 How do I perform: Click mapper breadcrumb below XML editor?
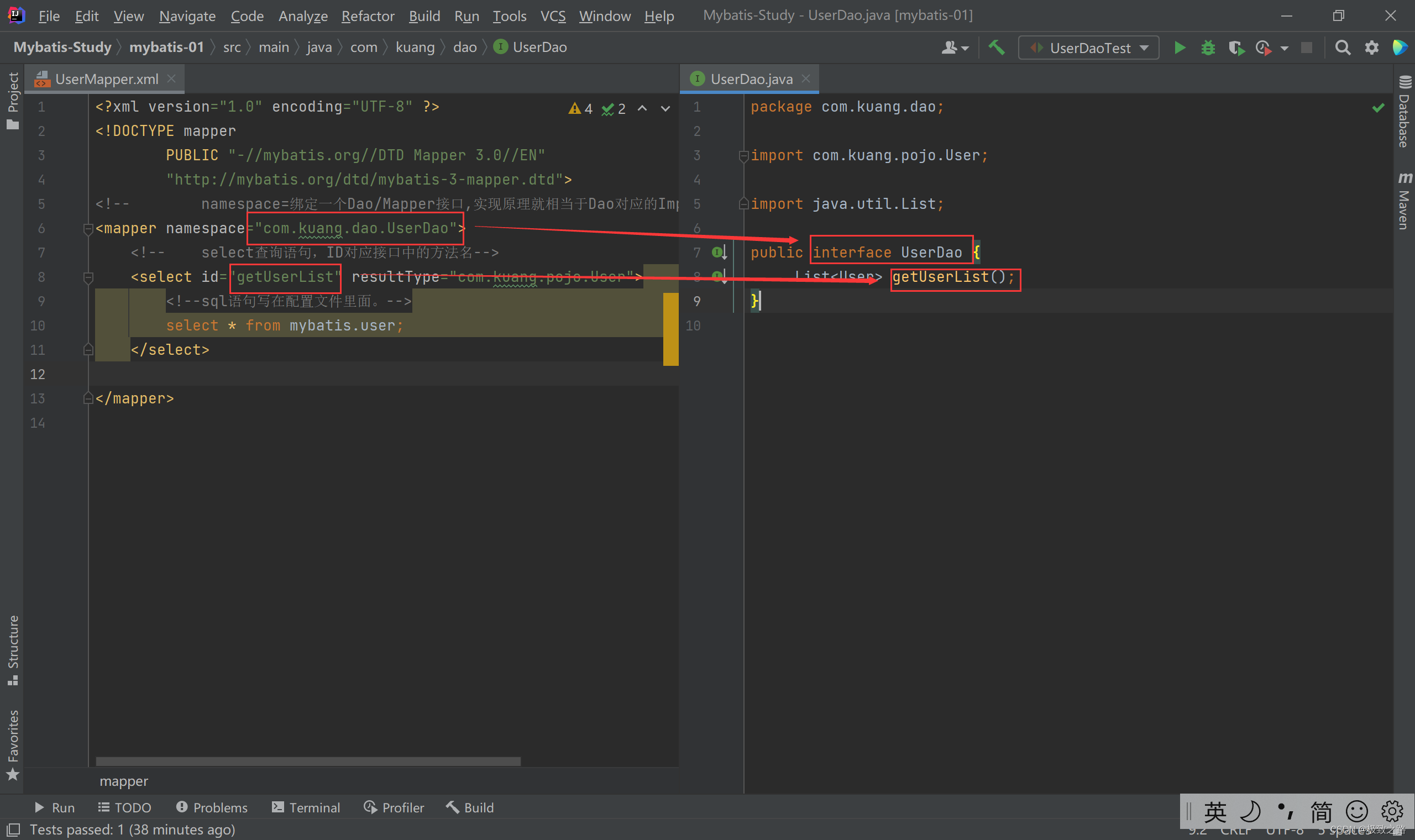(124, 781)
